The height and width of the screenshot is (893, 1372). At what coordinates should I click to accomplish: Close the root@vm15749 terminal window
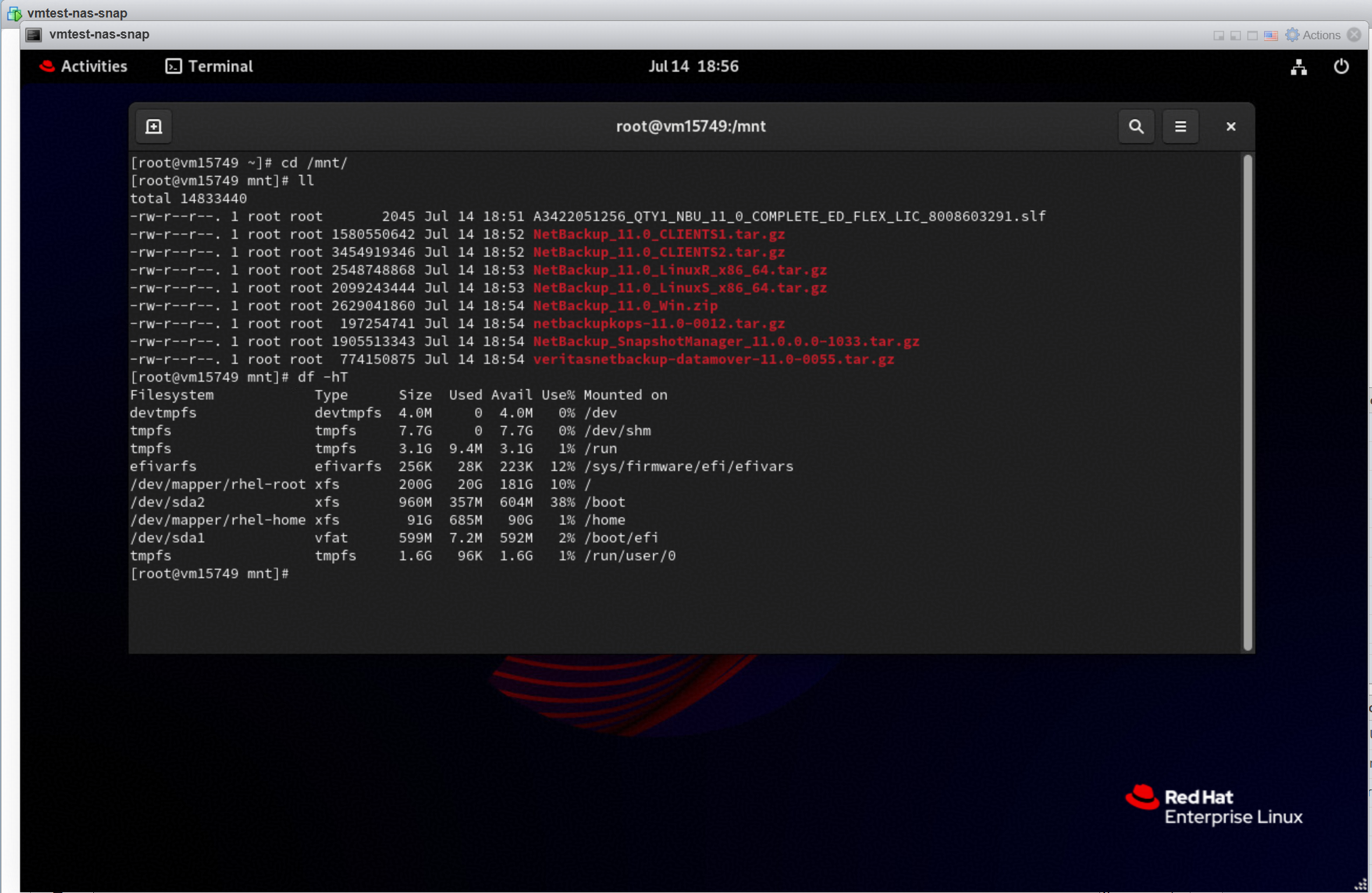[1230, 126]
